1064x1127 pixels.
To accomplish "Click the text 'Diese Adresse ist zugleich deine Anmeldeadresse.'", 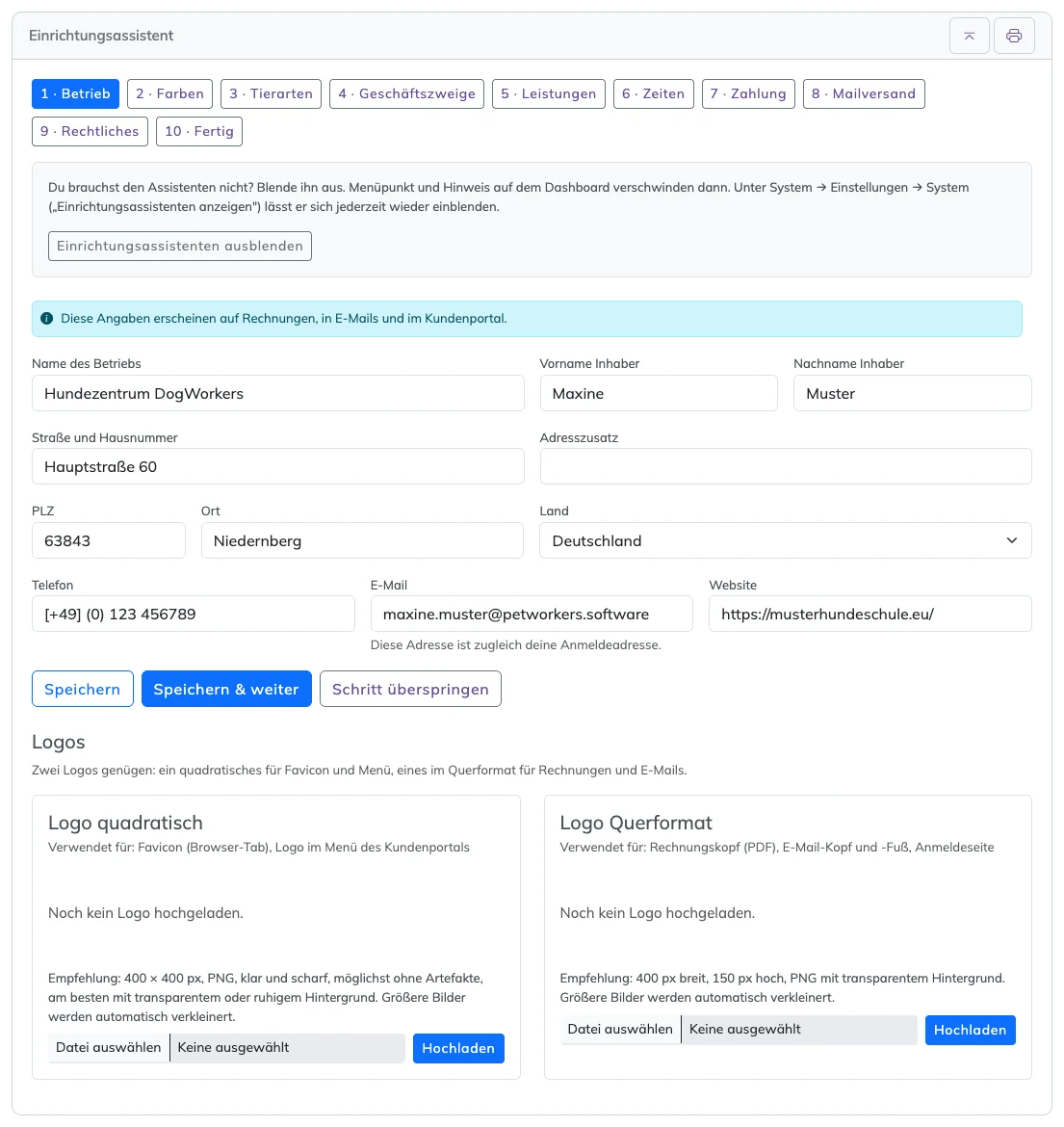I will tap(516, 644).
